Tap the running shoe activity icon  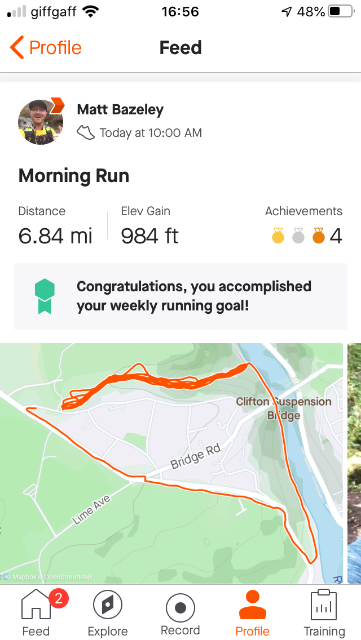click(x=86, y=133)
